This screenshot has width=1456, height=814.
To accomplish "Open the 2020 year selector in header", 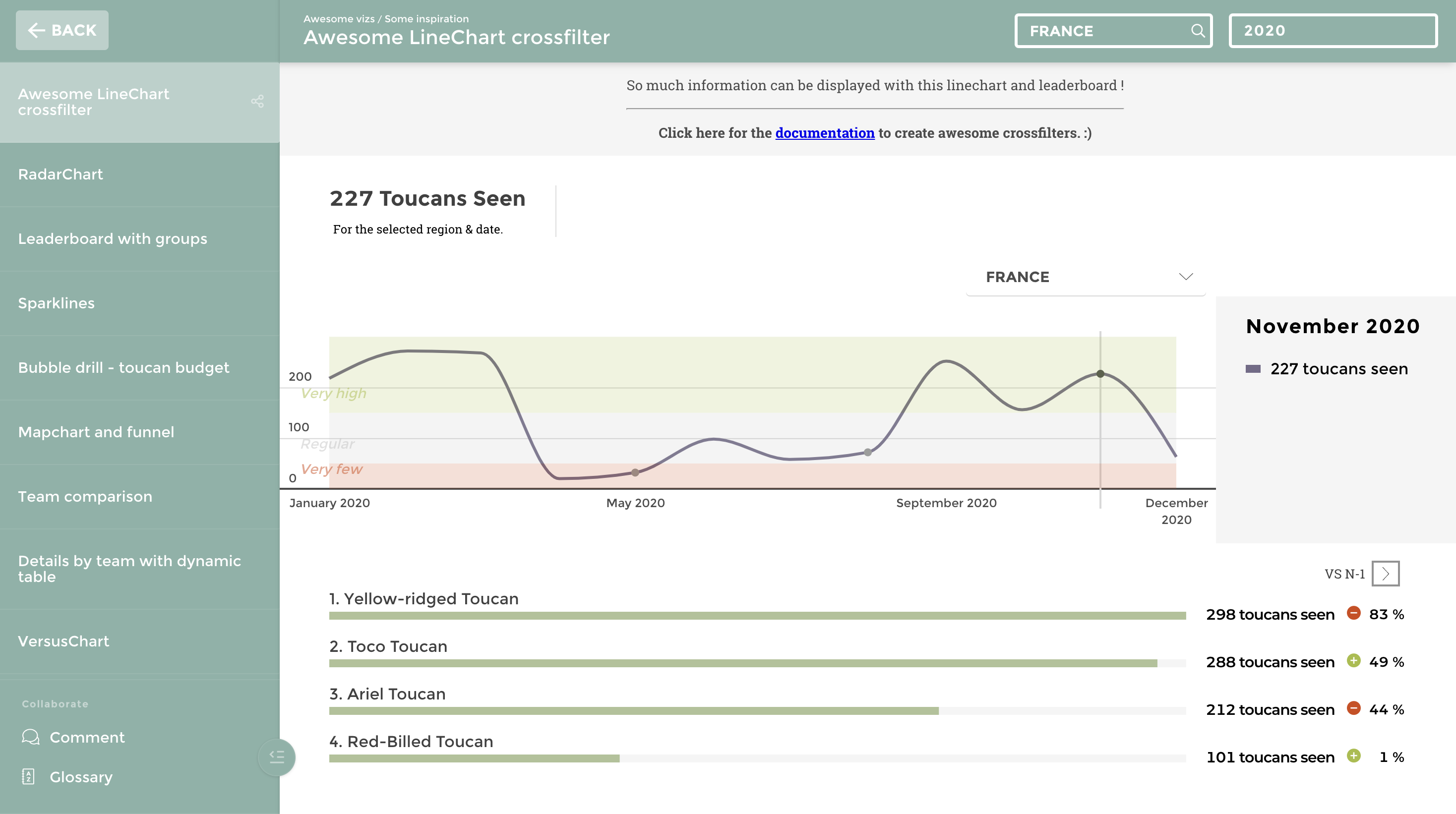I will pyautogui.click(x=1333, y=31).
